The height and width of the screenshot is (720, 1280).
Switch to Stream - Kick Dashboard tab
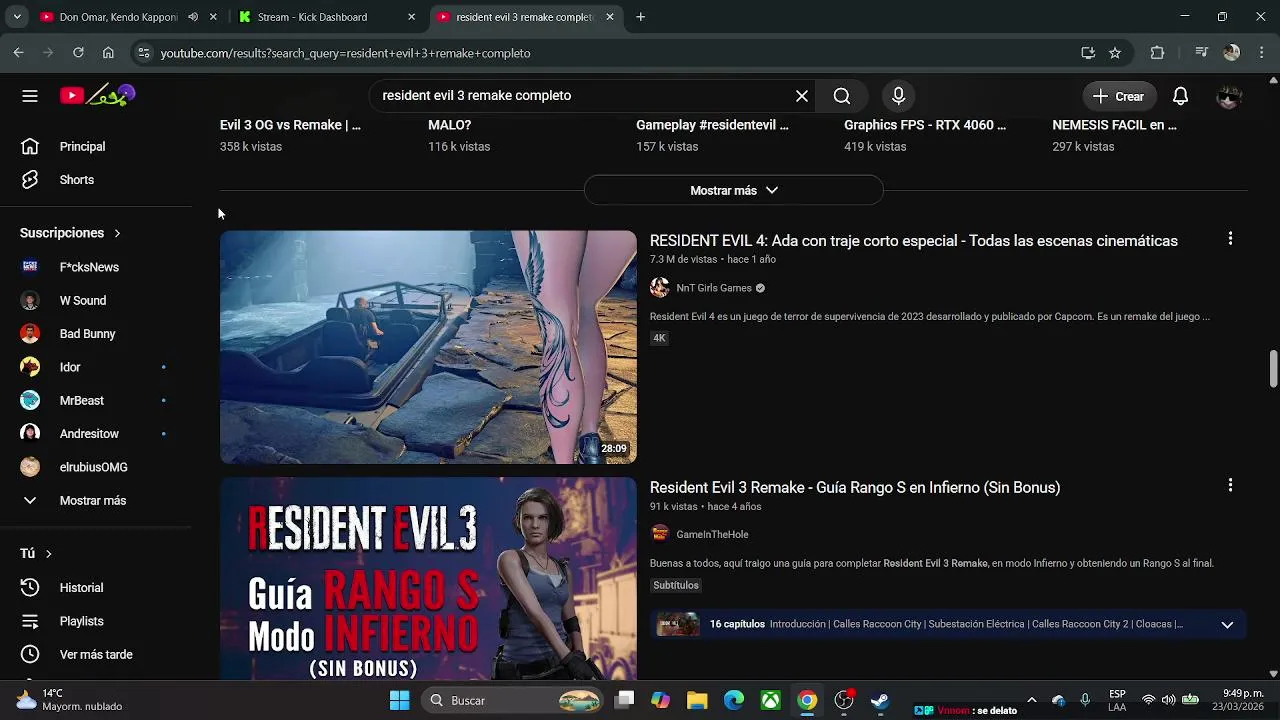tap(312, 17)
